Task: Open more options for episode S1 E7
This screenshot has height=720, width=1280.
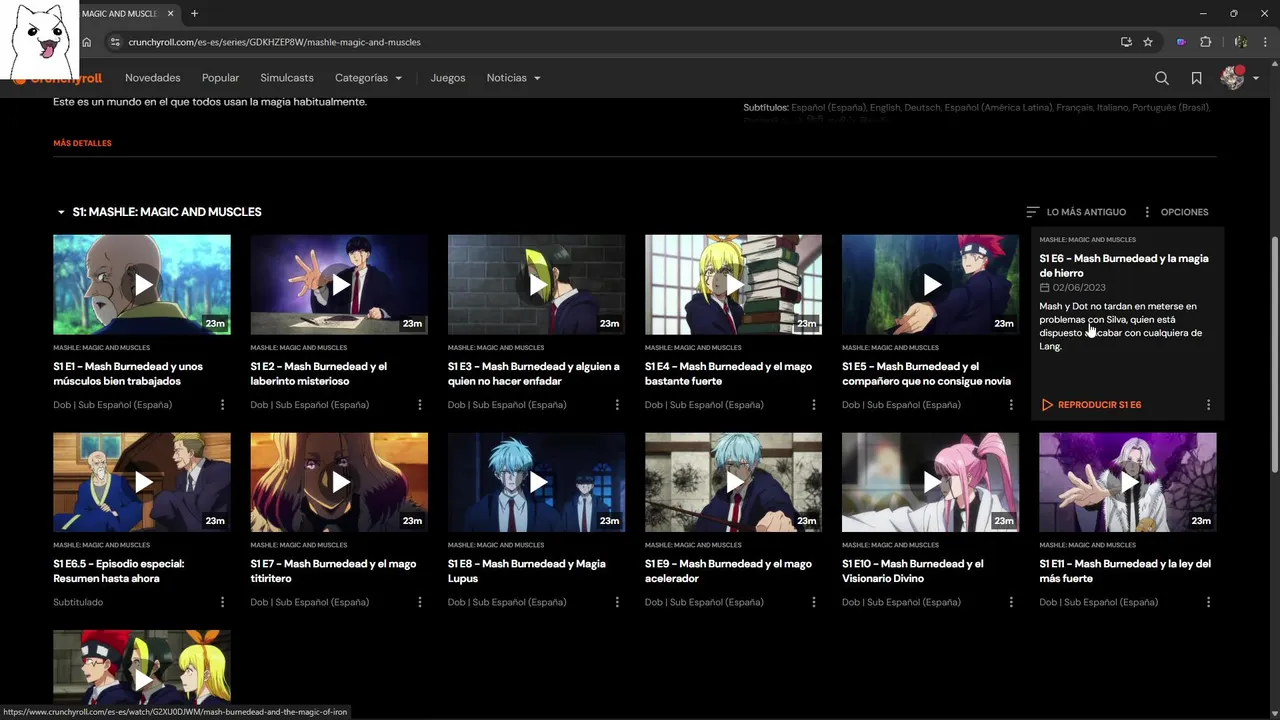Action: (419, 602)
